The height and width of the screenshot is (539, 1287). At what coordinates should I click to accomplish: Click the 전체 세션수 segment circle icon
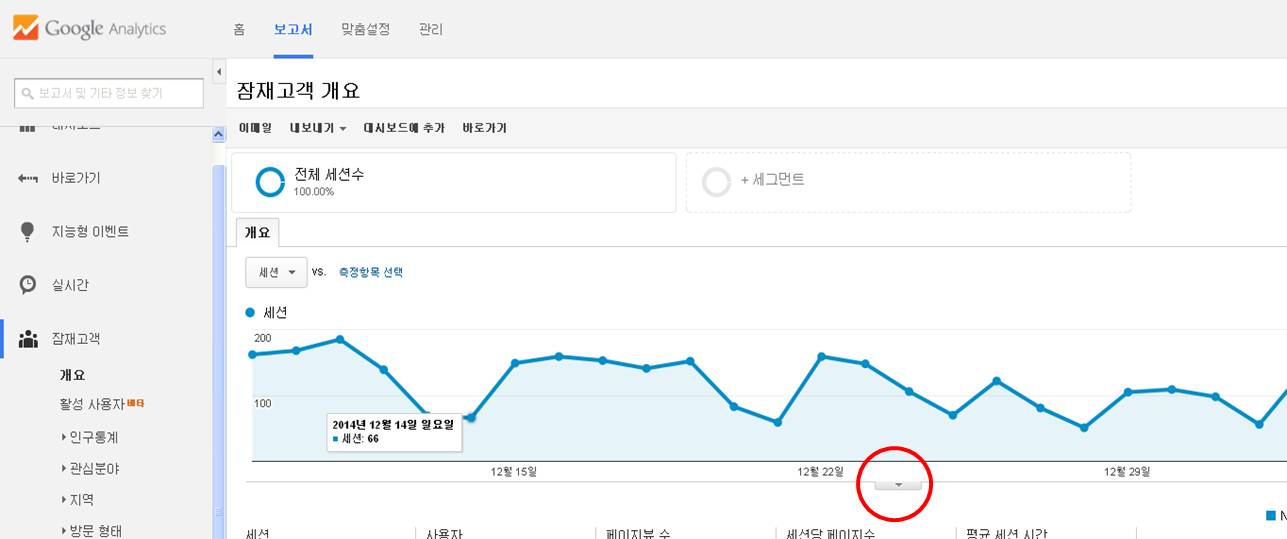pos(270,182)
